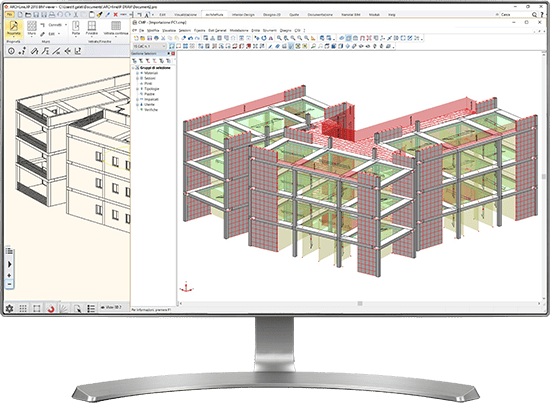Click the red axis triad in CMP viewport
550x403 pixels.
[186, 287]
